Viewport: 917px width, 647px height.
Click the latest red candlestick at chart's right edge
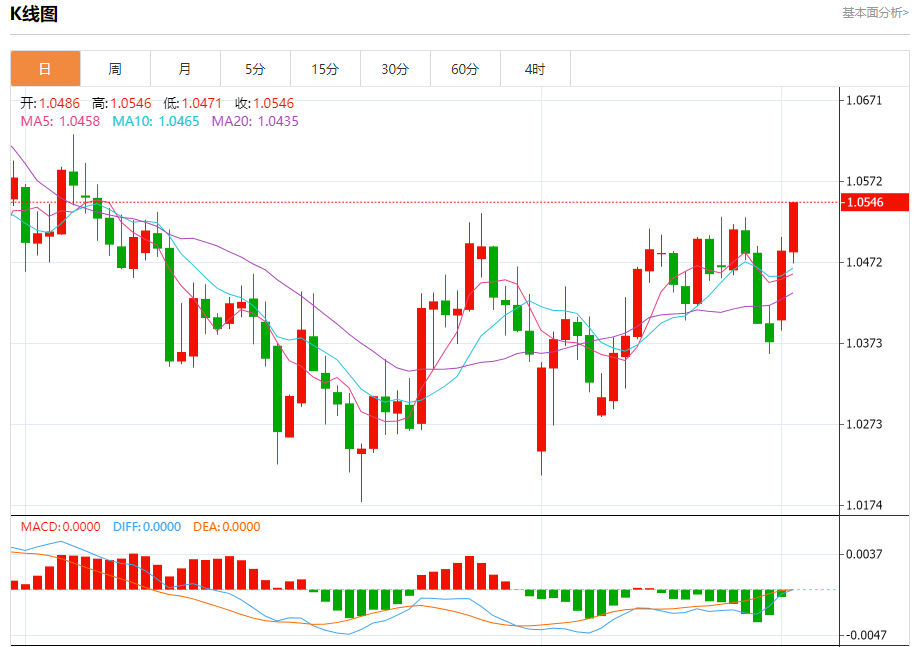click(x=794, y=227)
